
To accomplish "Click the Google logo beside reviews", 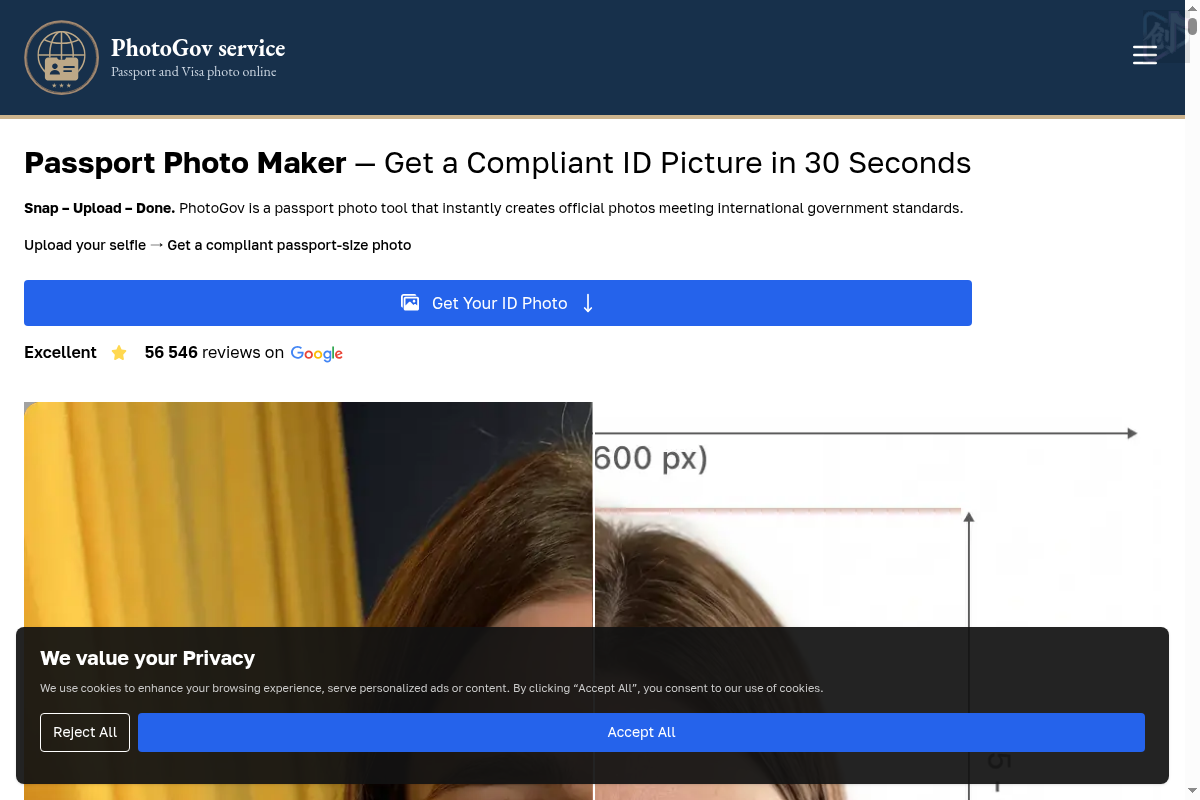I will click(x=316, y=353).
